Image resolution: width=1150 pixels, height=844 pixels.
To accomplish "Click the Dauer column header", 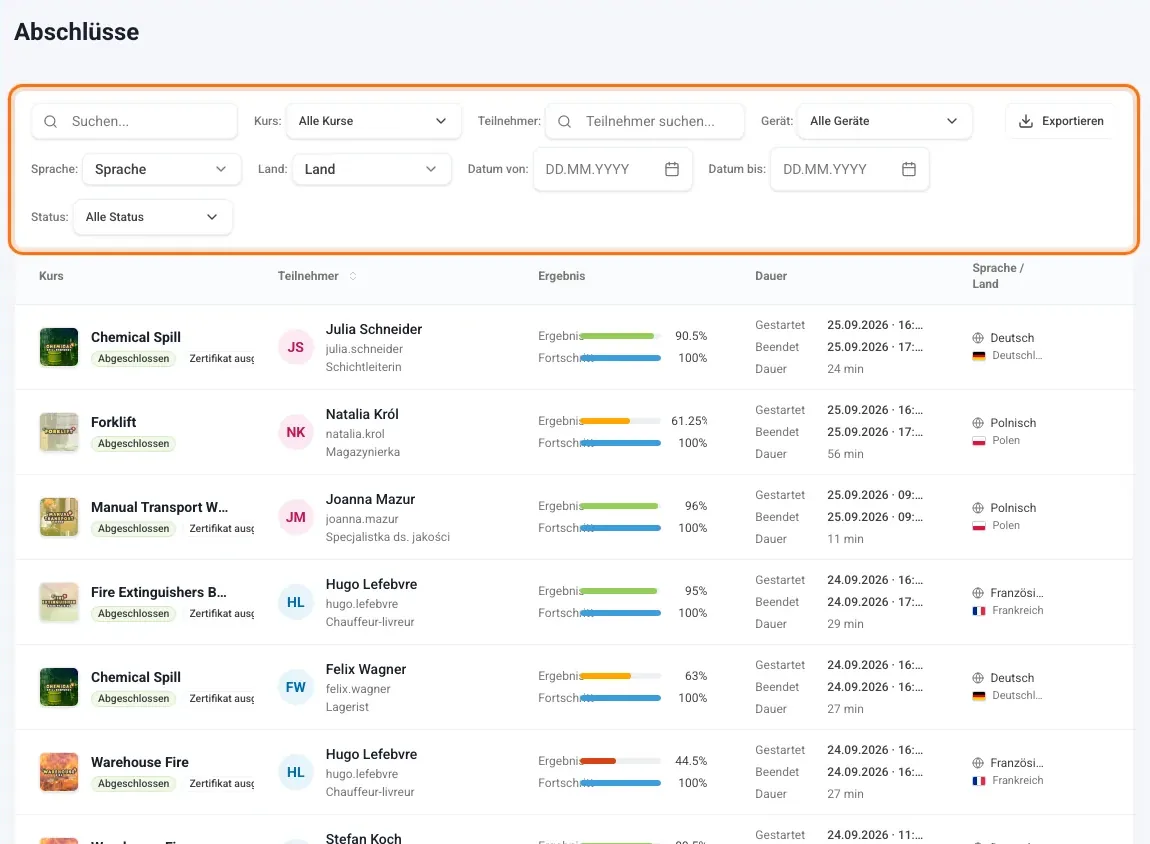I will point(771,276).
